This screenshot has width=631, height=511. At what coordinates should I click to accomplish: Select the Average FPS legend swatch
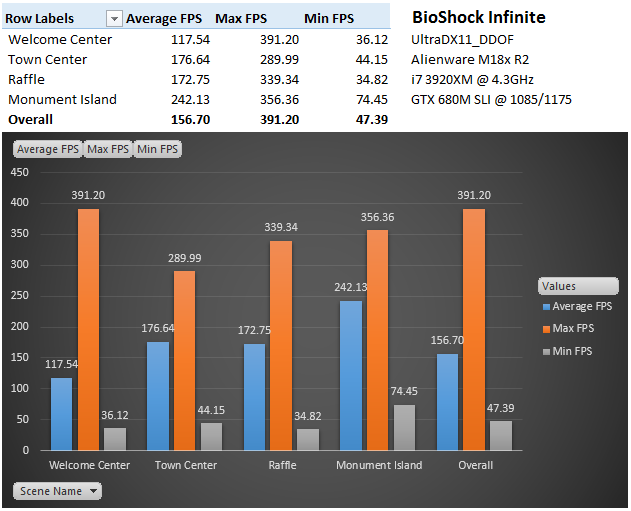point(546,307)
